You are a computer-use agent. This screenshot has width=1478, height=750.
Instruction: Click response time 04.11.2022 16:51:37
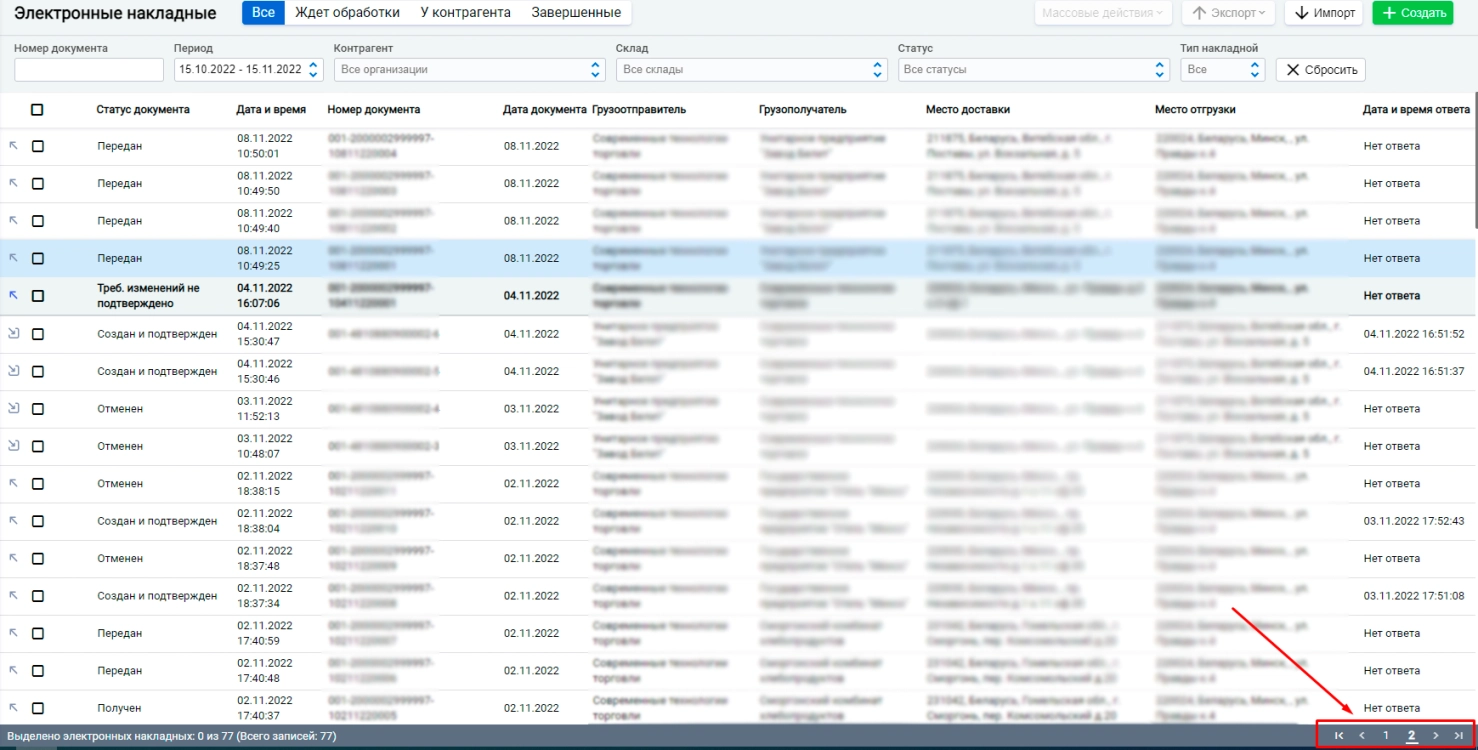click(1414, 371)
